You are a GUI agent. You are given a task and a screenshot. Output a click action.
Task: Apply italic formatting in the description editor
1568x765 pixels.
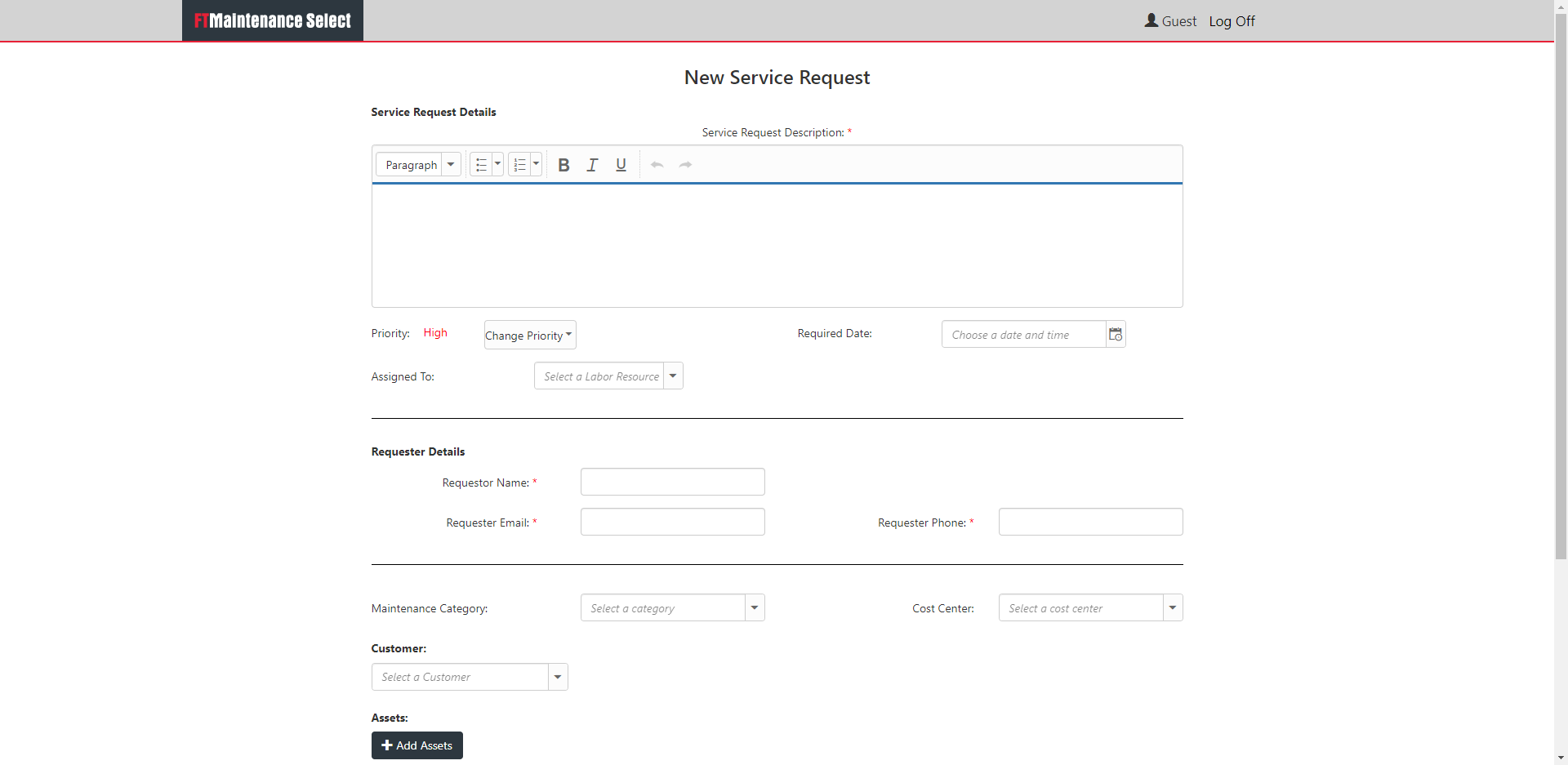click(592, 164)
